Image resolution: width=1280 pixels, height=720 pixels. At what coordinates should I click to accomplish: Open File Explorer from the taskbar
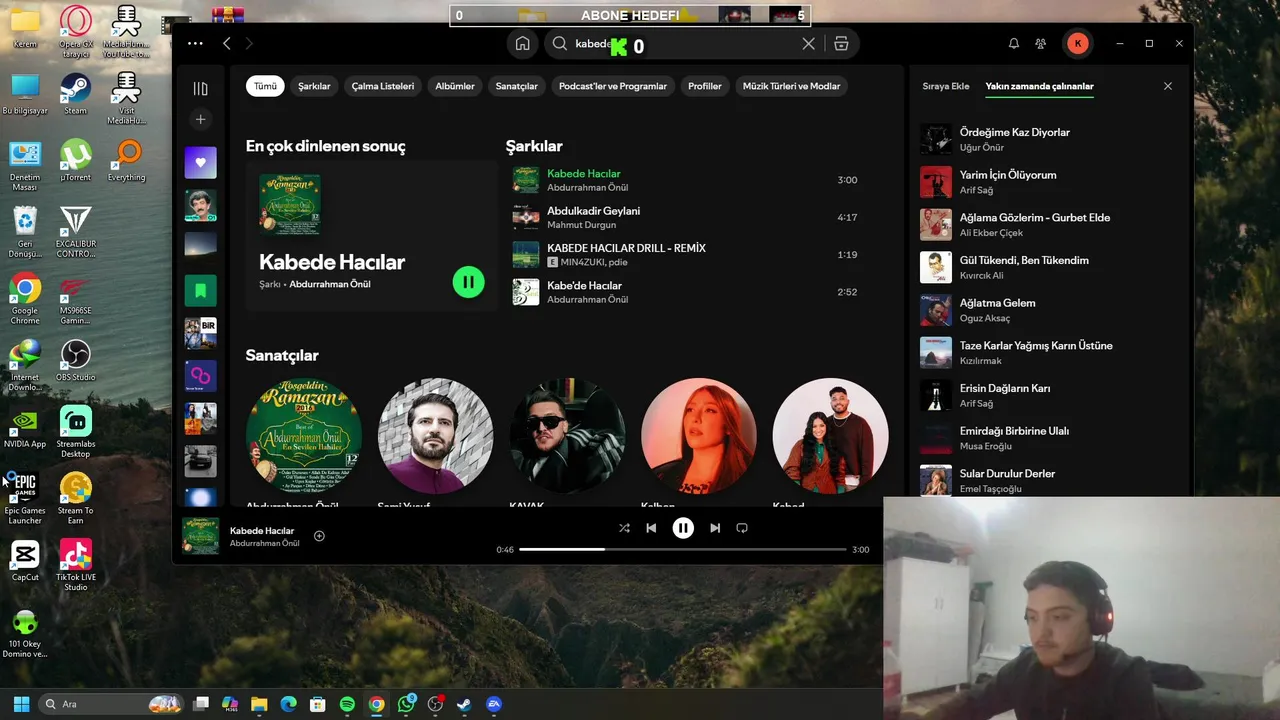259,704
